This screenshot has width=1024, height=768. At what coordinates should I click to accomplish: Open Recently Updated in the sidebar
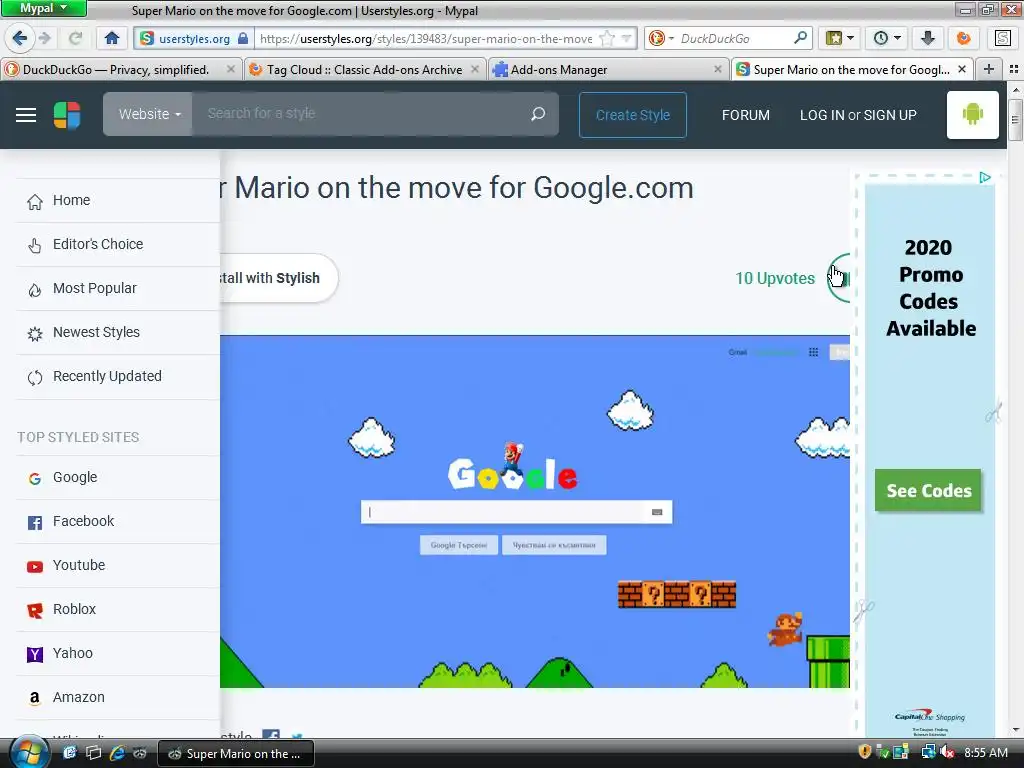point(117,376)
